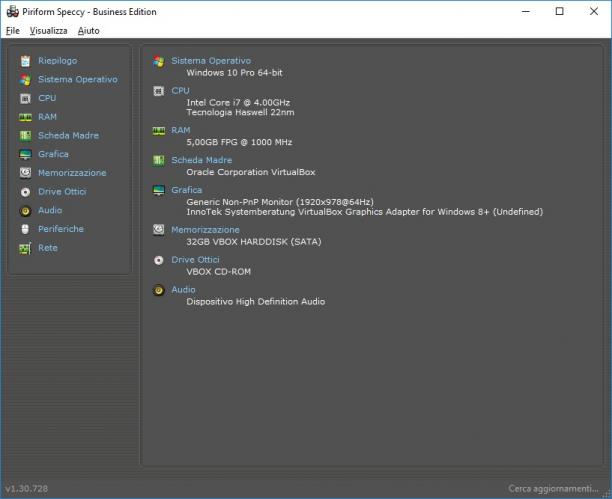612x499 pixels.
Task: Minimize the Speccy window
Action: click(x=526, y=12)
